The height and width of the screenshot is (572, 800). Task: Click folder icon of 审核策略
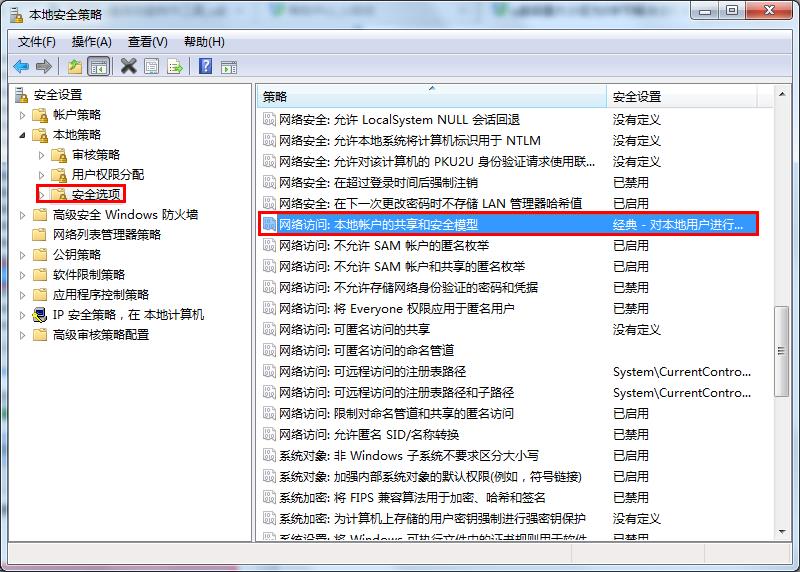(60, 155)
